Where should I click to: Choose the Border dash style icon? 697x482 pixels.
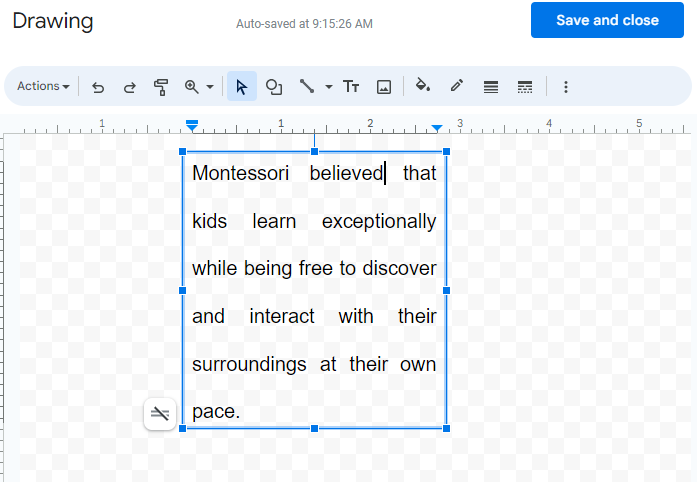tap(525, 87)
